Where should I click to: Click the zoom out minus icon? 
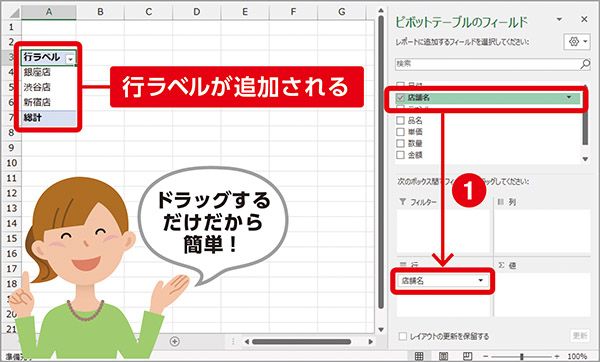[485, 356]
